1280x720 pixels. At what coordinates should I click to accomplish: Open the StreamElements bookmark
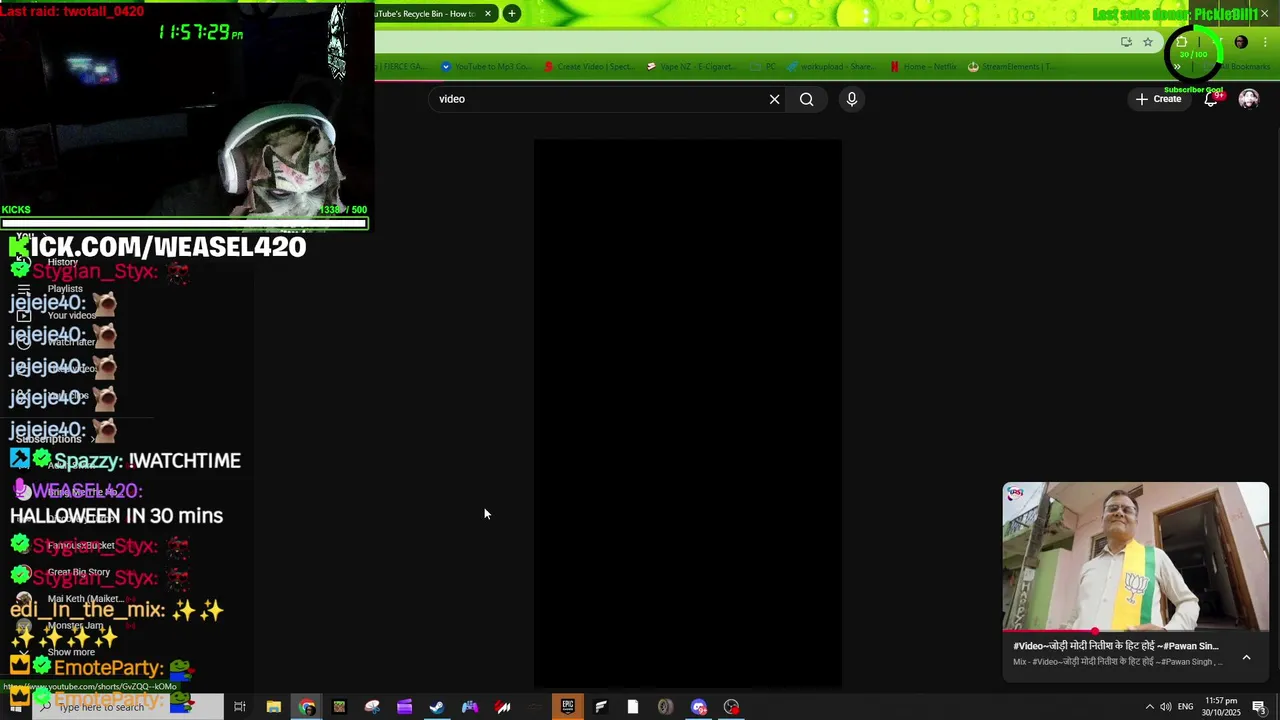[1011, 67]
